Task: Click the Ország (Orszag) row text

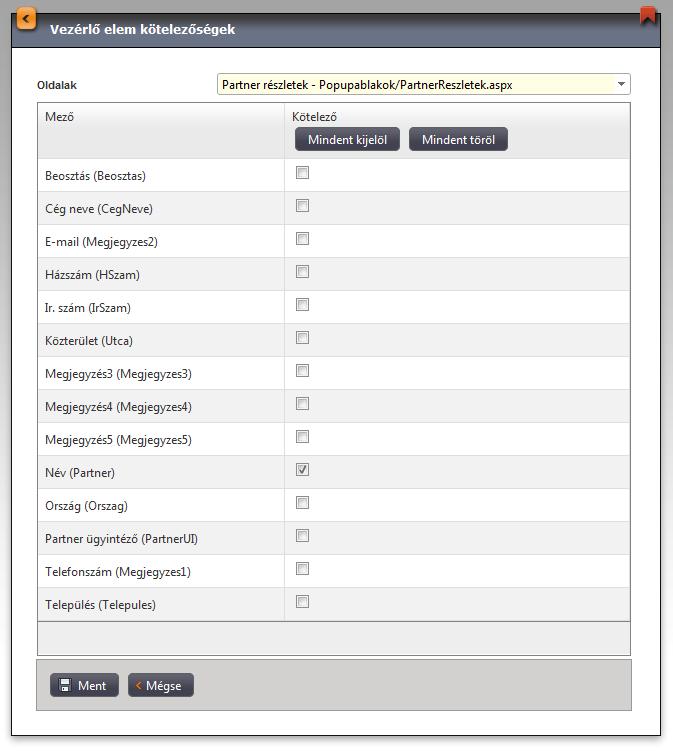Action: coord(86,506)
